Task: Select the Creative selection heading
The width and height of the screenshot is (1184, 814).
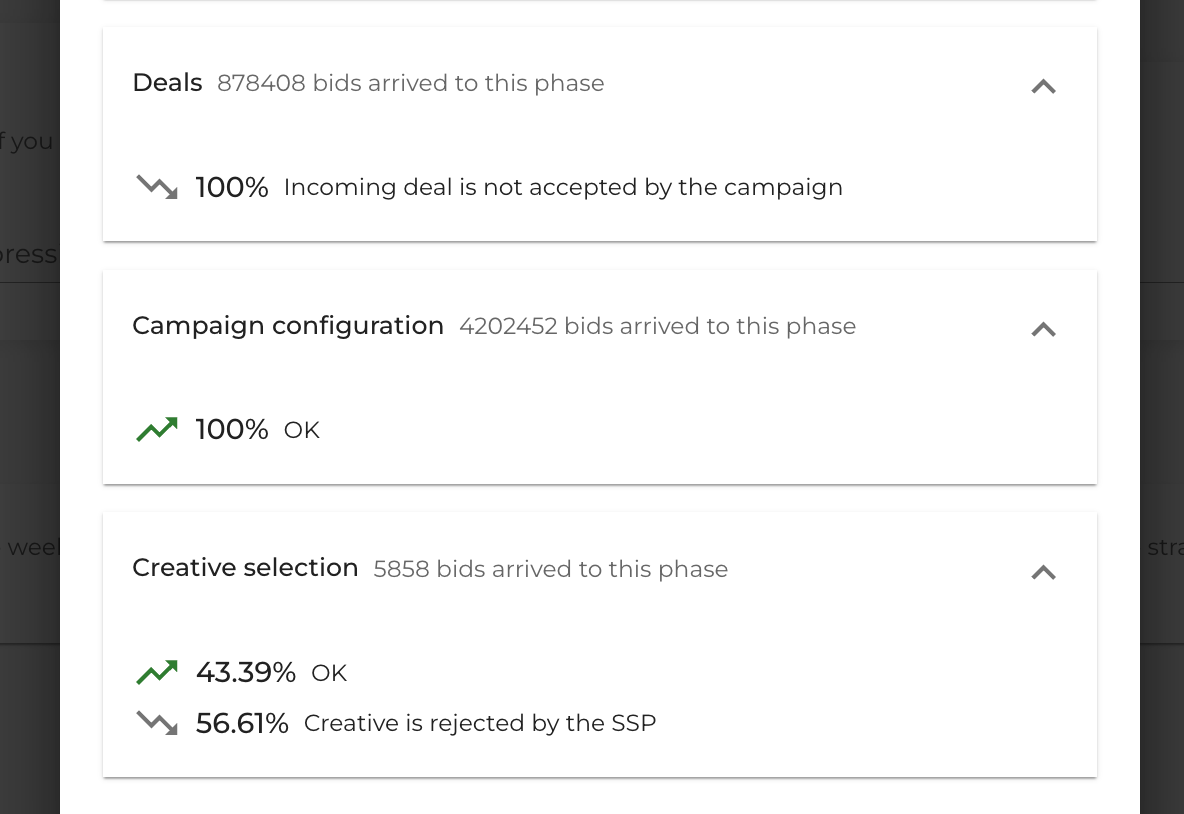Action: pyautogui.click(x=245, y=568)
